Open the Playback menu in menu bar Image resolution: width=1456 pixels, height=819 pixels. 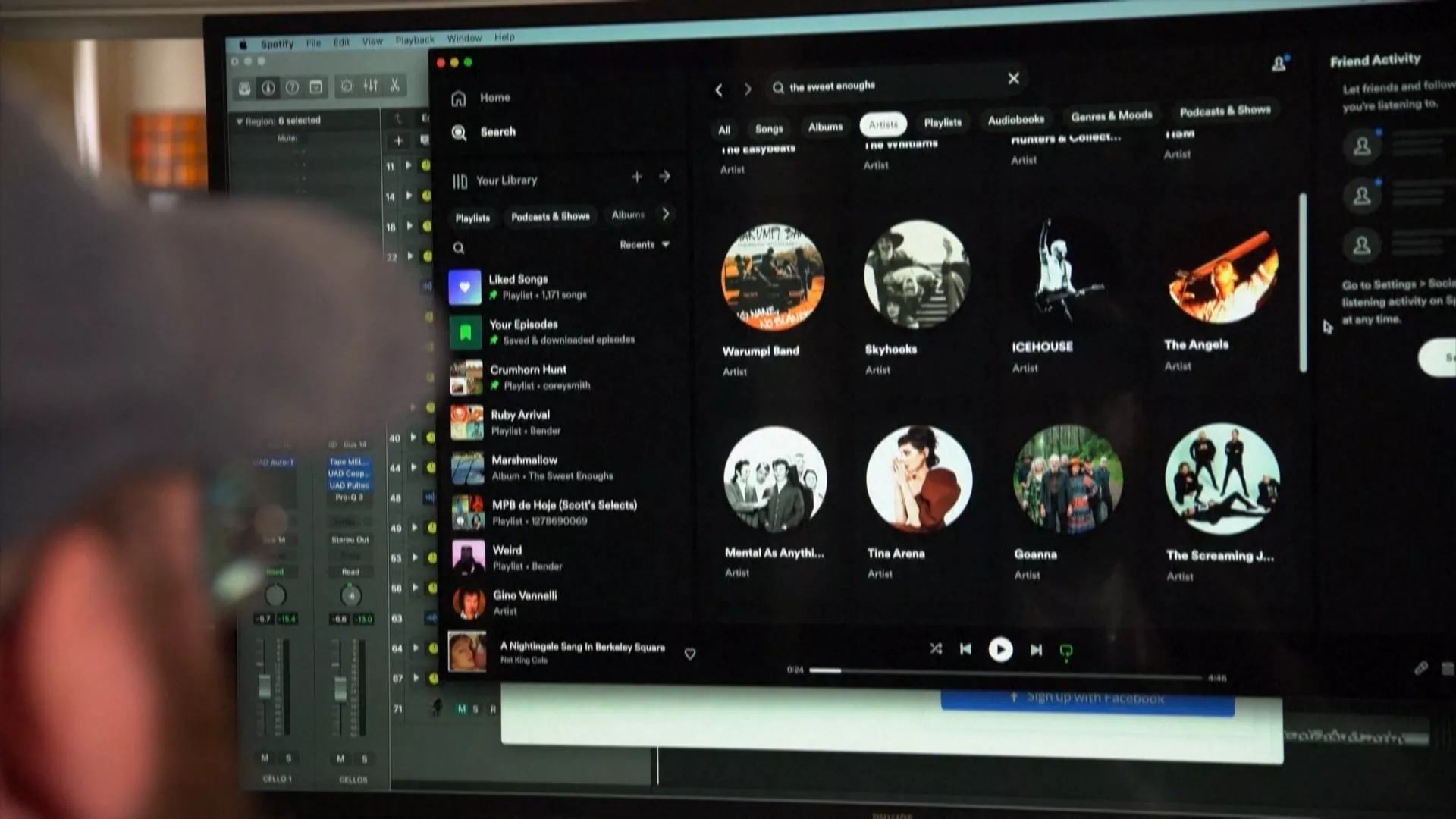tap(414, 40)
